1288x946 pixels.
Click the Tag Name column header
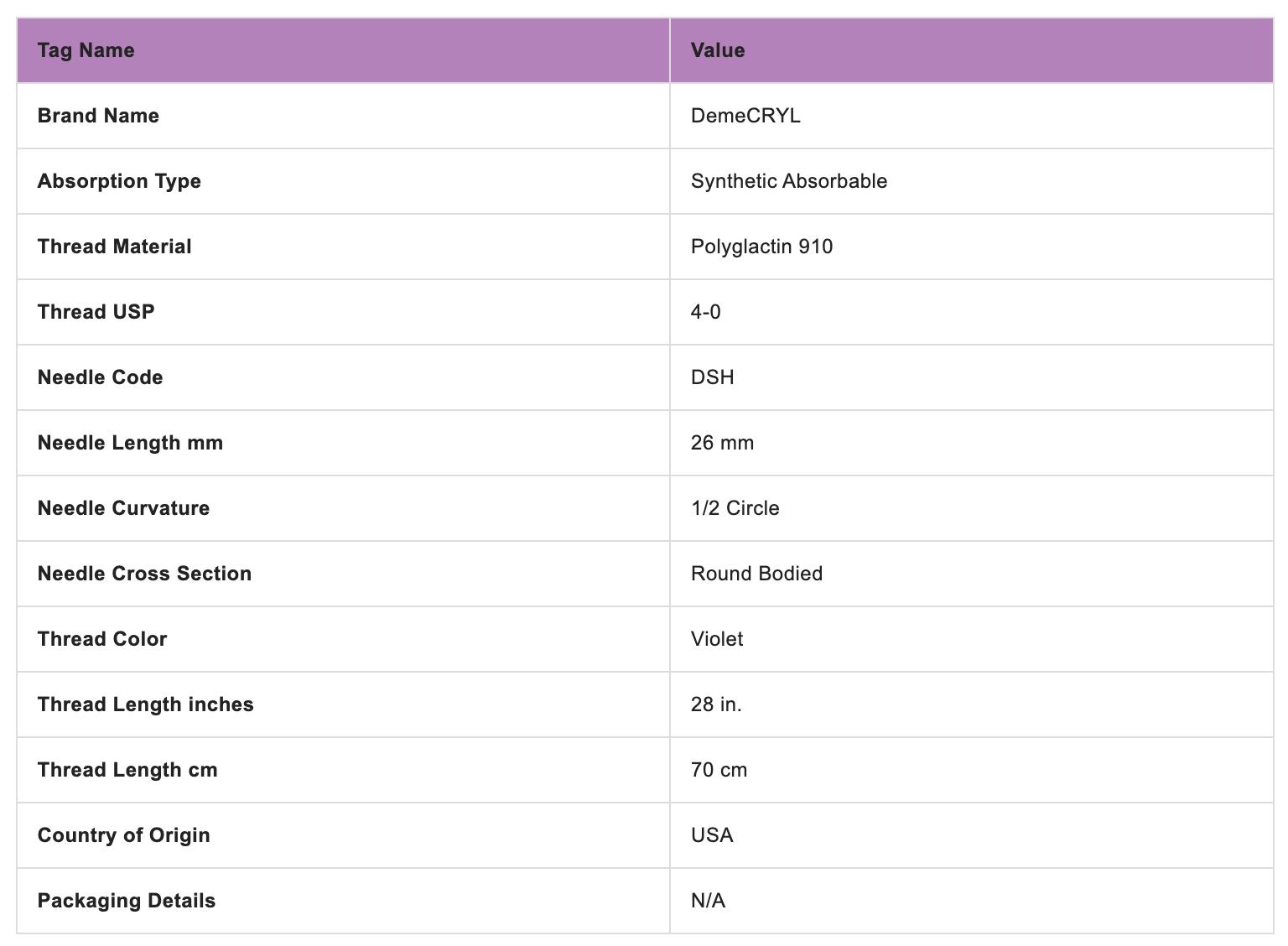click(x=86, y=50)
